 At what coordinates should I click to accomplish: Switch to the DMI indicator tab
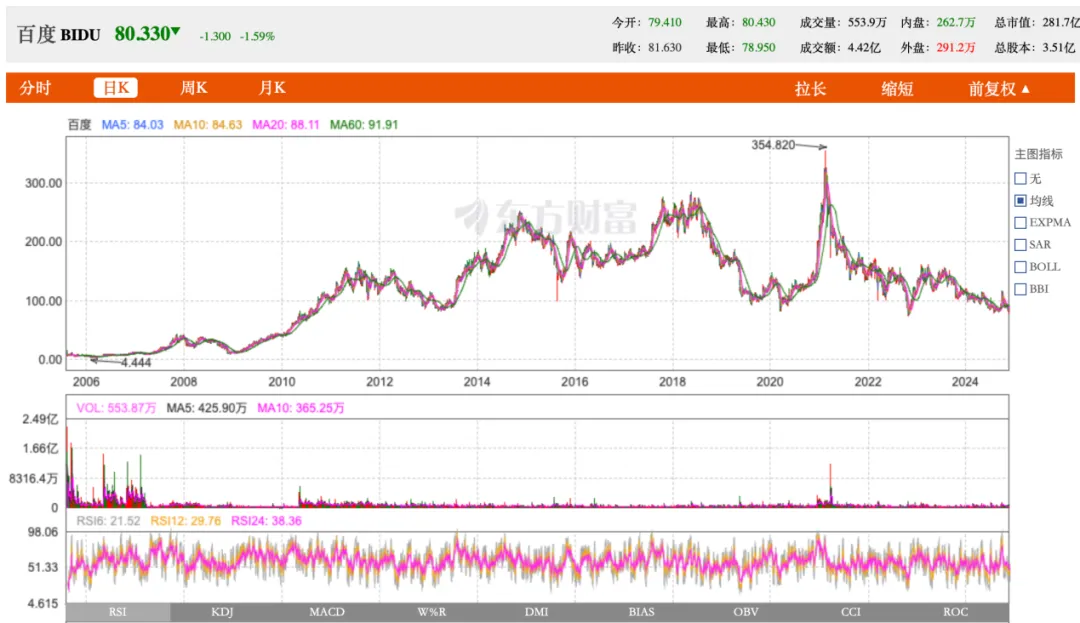pos(537,612)
